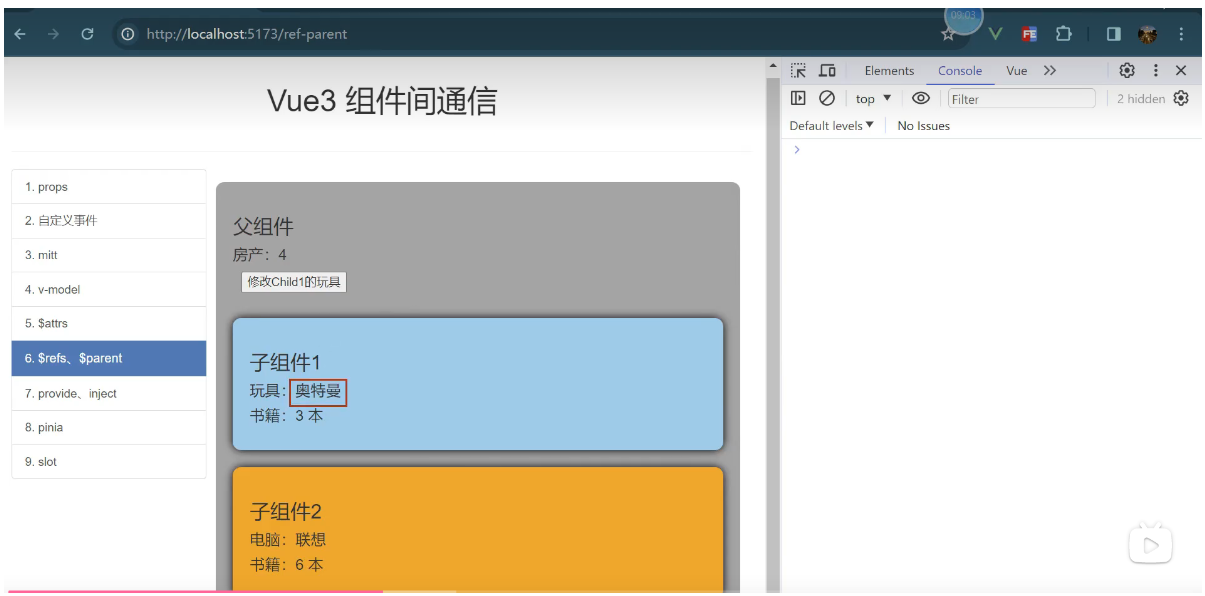The image size is (1205, 596).
Task: Switch to the Console tab
Action: coord(960,70)
